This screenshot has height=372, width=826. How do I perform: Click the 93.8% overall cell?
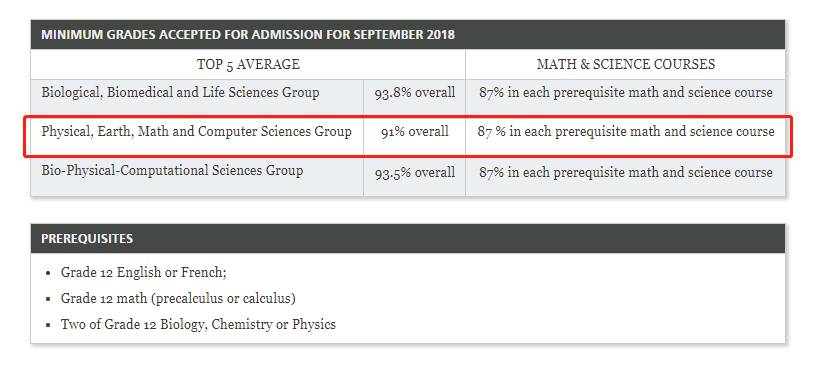415,93
